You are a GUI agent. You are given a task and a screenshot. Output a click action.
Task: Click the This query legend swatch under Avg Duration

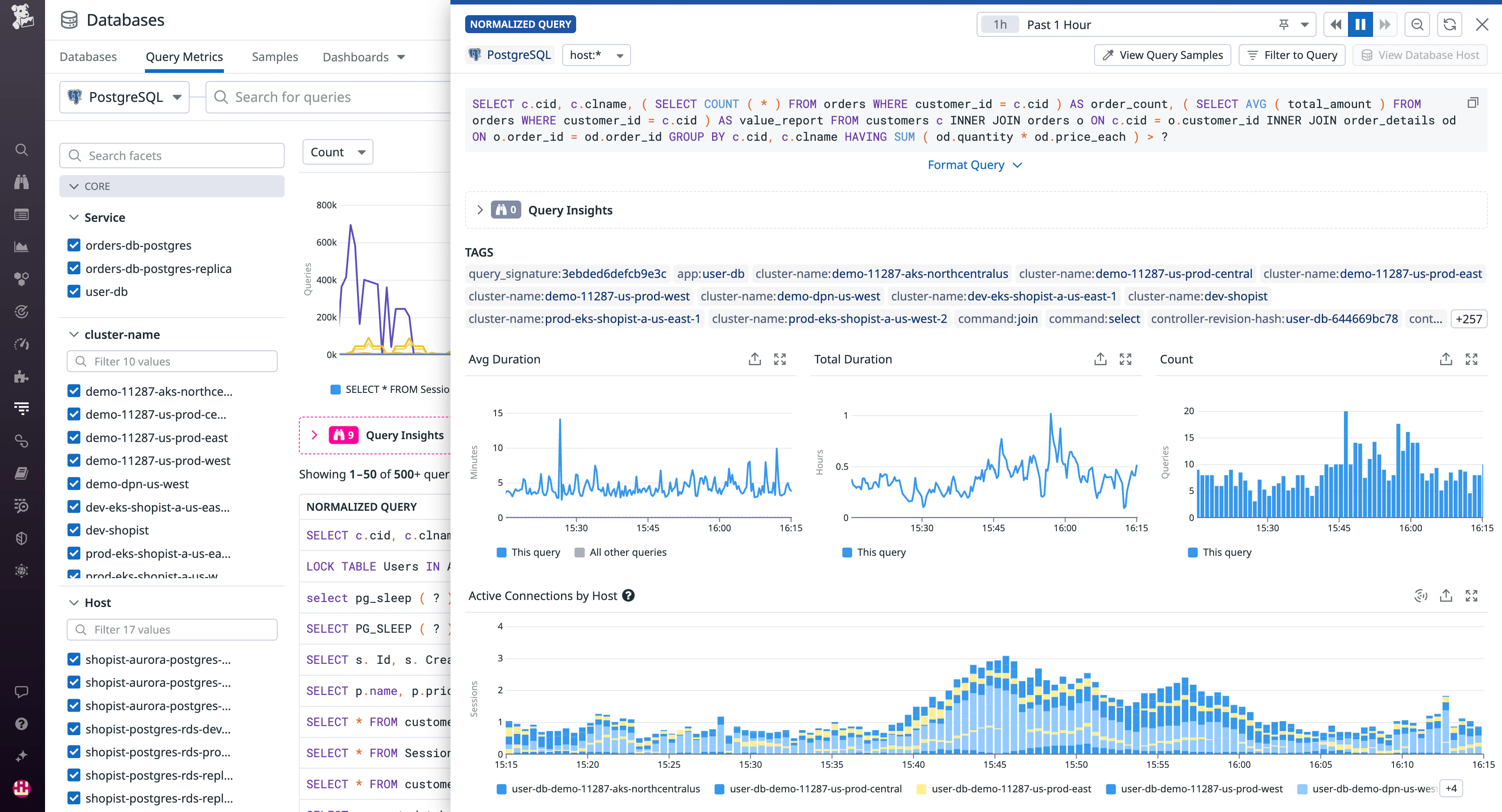[x=502, y=552]
